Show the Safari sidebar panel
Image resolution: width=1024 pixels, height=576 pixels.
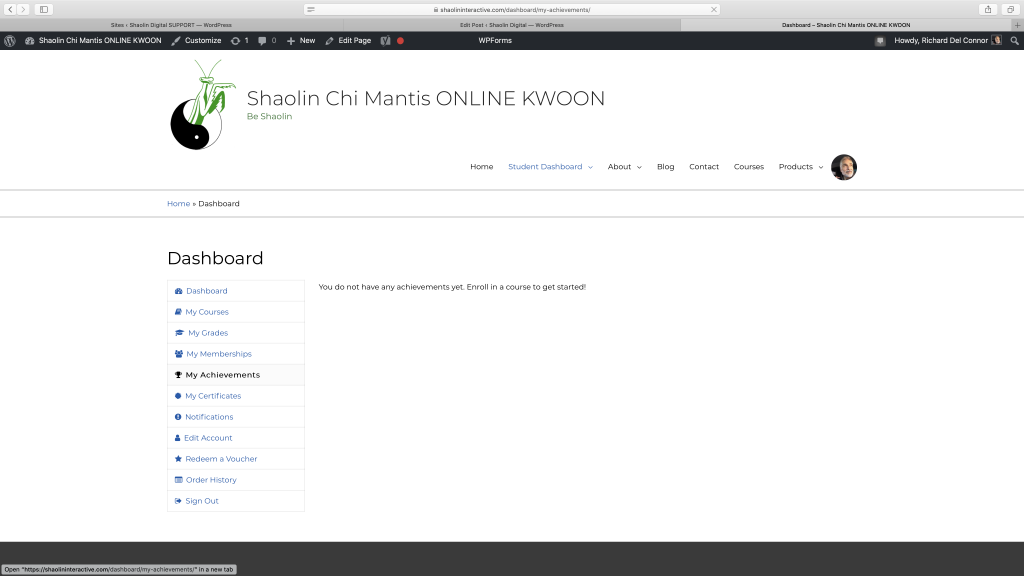tap(44, 9)
